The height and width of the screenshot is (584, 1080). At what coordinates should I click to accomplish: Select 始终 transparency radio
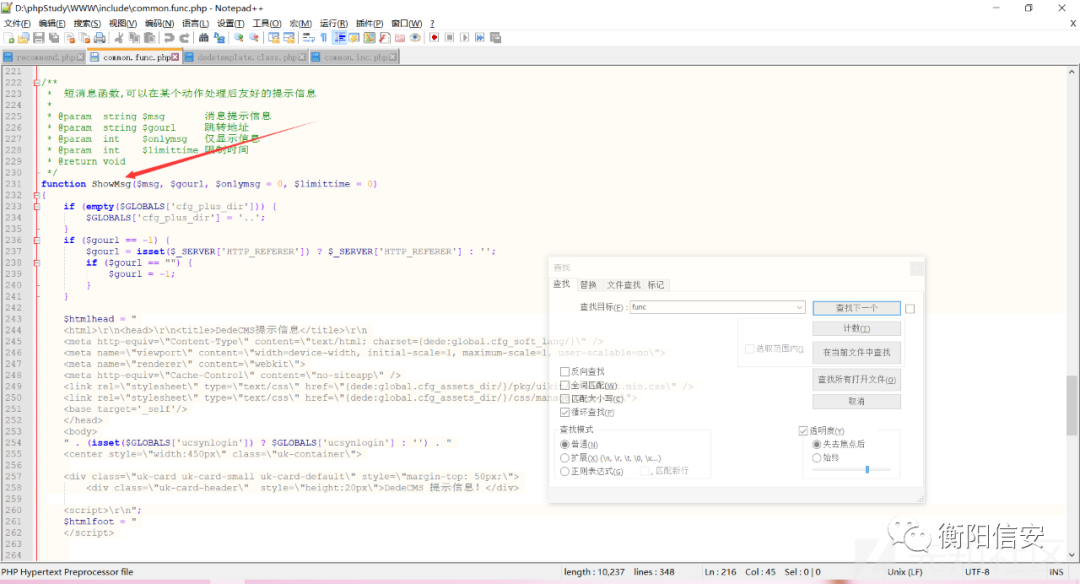point(817,458)
